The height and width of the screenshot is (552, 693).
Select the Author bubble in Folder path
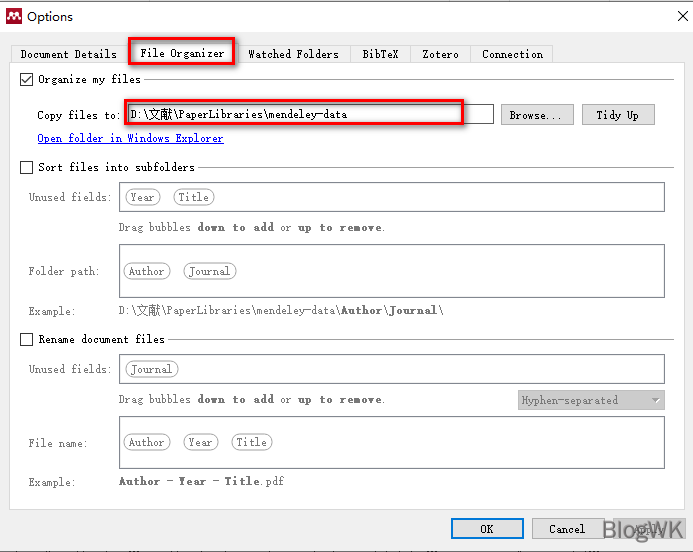point(146,271)
